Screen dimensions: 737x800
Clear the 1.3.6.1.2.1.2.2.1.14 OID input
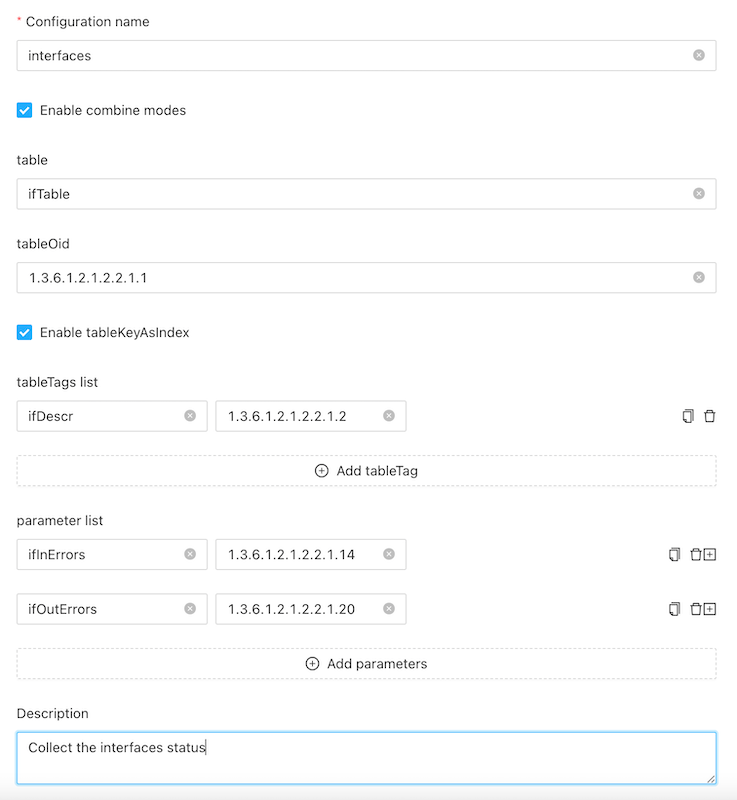pyautogui.click(x=389, y=554)
